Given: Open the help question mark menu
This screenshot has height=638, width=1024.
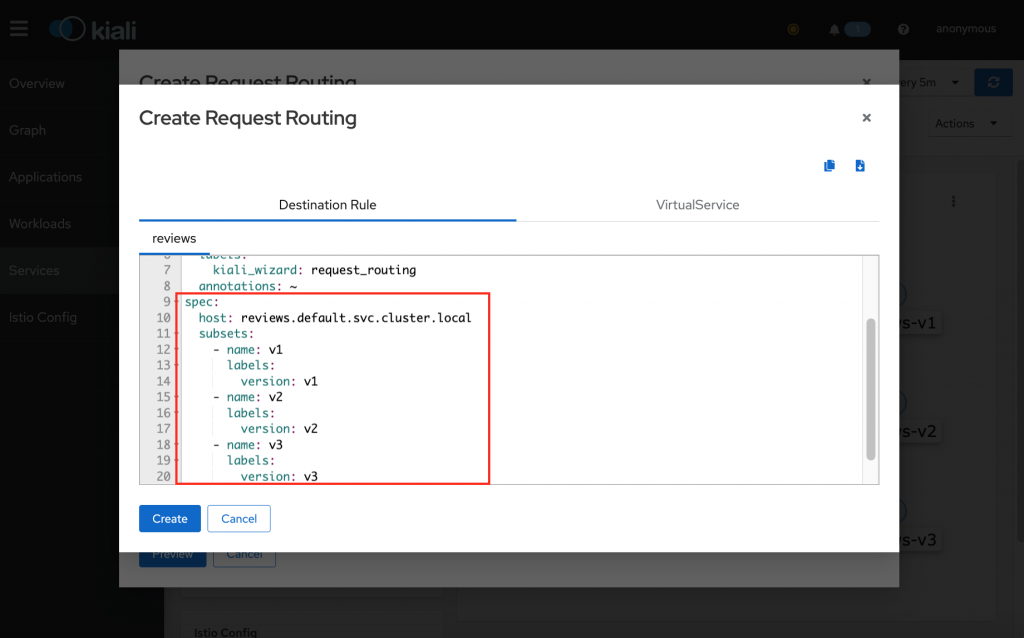Looking at the screenshot, I should [903, 29].
